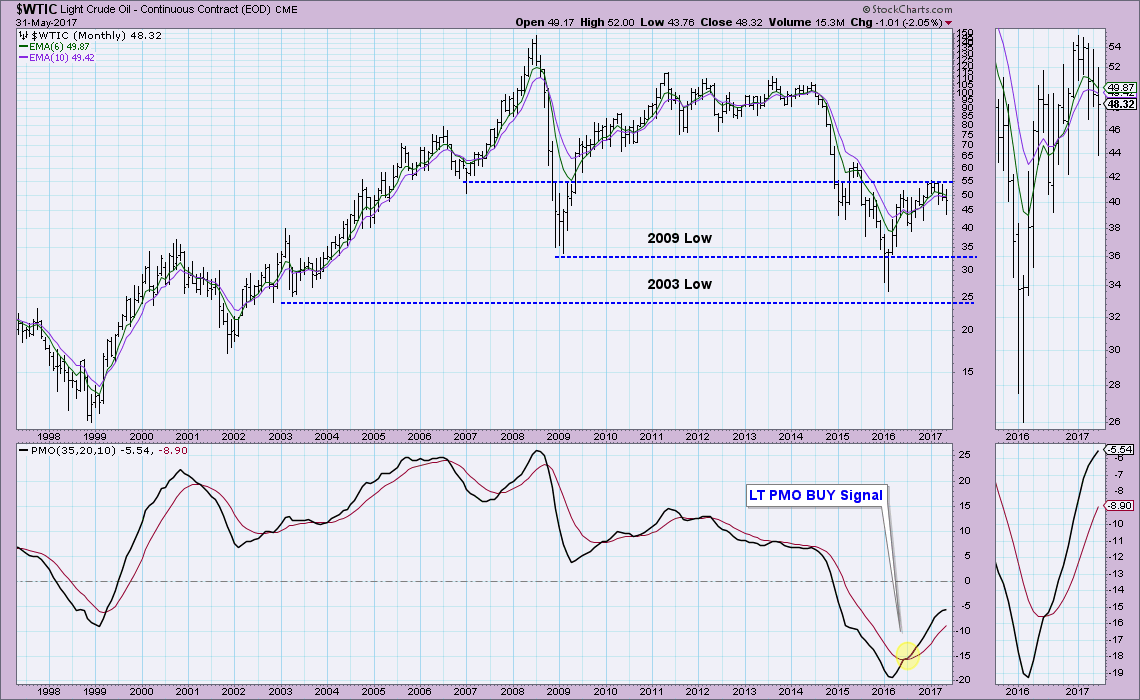The height and width of the screenshot is (700, 1140).
Task: Click the bar-chart icon before $WTIC (Monthly) legend
Action: pos(24,36)
